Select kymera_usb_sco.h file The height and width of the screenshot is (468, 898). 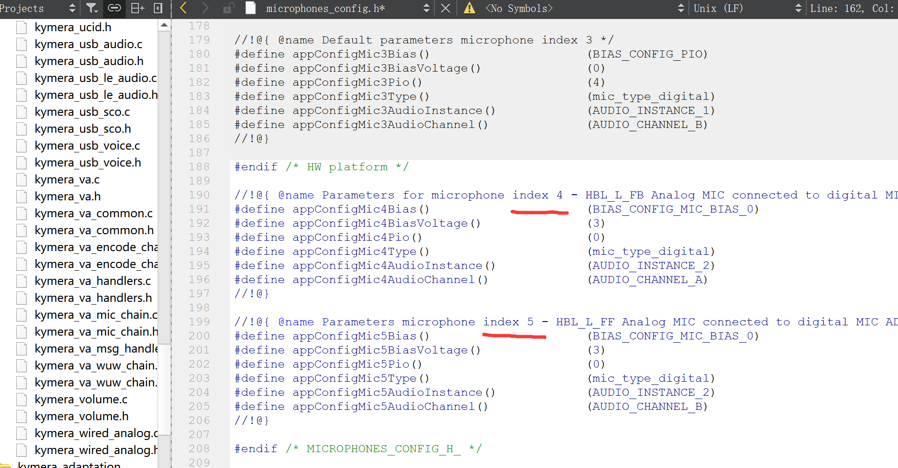pos(82,128)
